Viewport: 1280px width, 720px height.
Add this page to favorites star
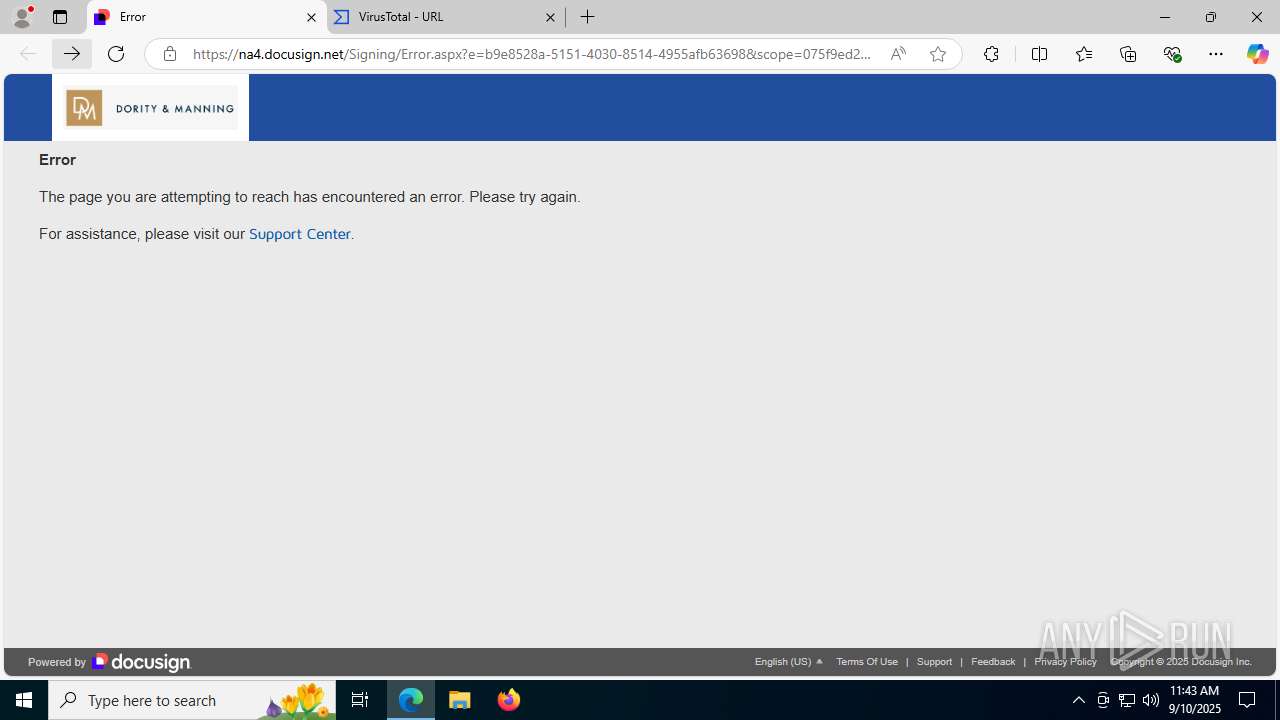(x=937, y=54)
